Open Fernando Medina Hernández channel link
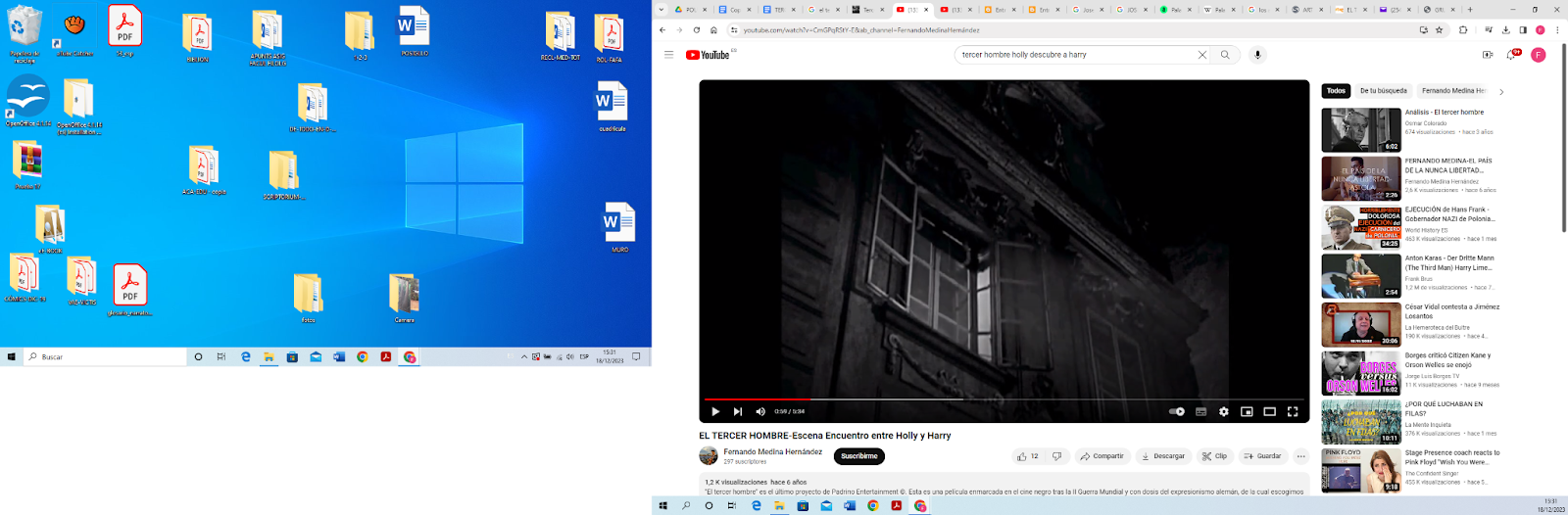The height and width of the screenshot is (515, 1568). pos(773,451)
